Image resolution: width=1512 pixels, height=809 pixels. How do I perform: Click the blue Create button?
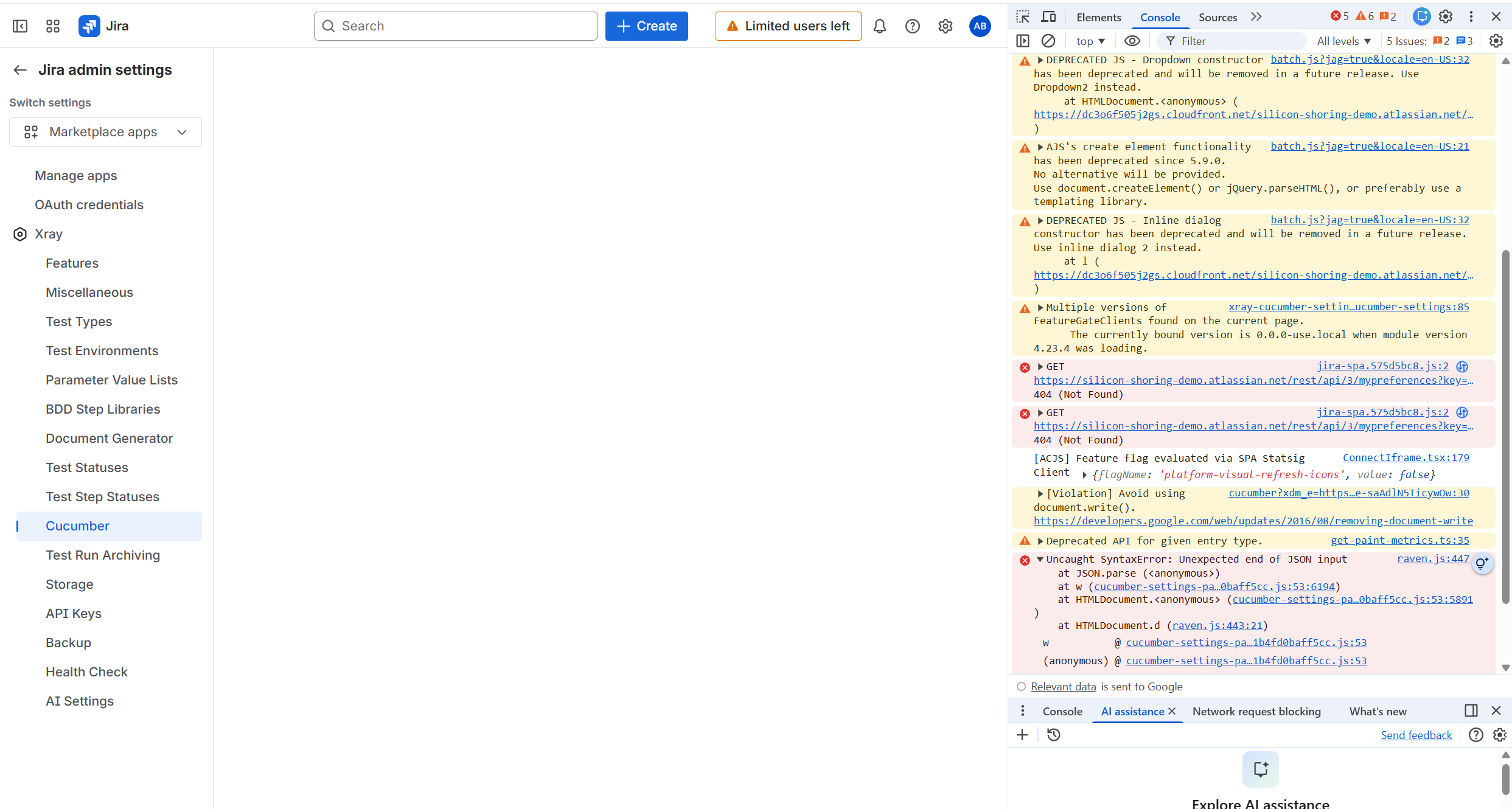click(646, 26)
